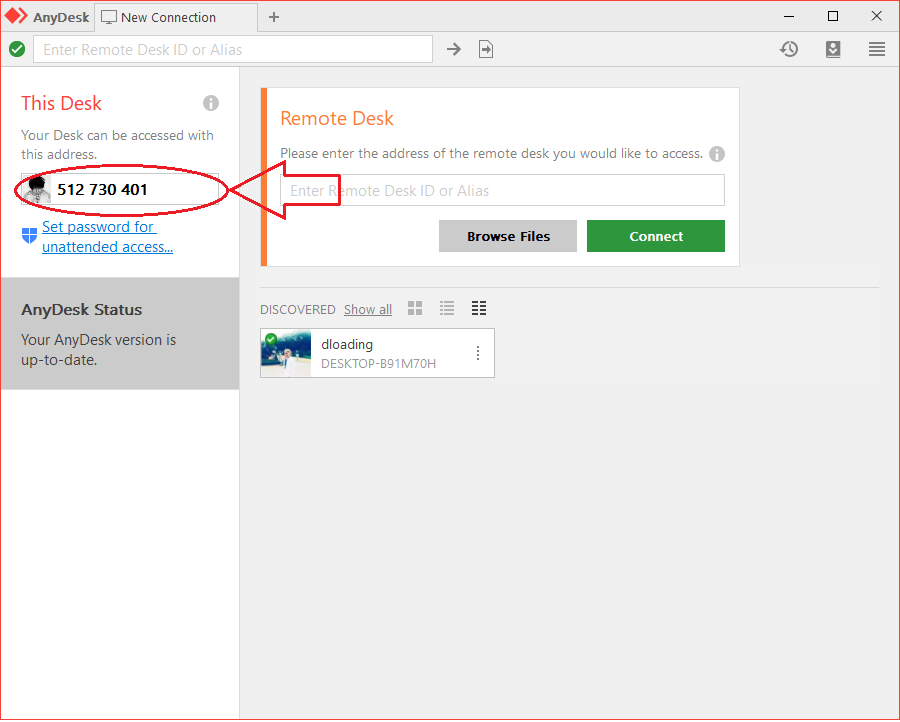Click the AnyDesk Status heading

tap(82, 310)
